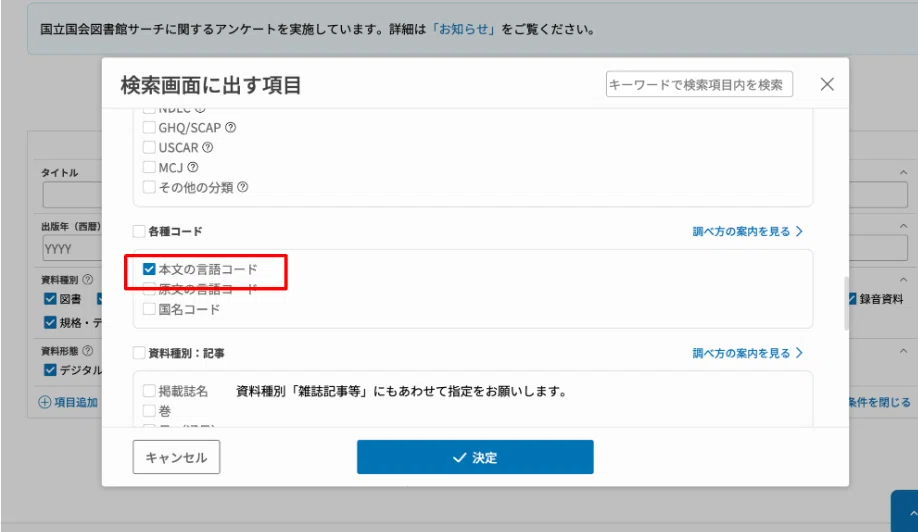Check the 巻 checkbox
918x532 pixels.
point(149,411)
